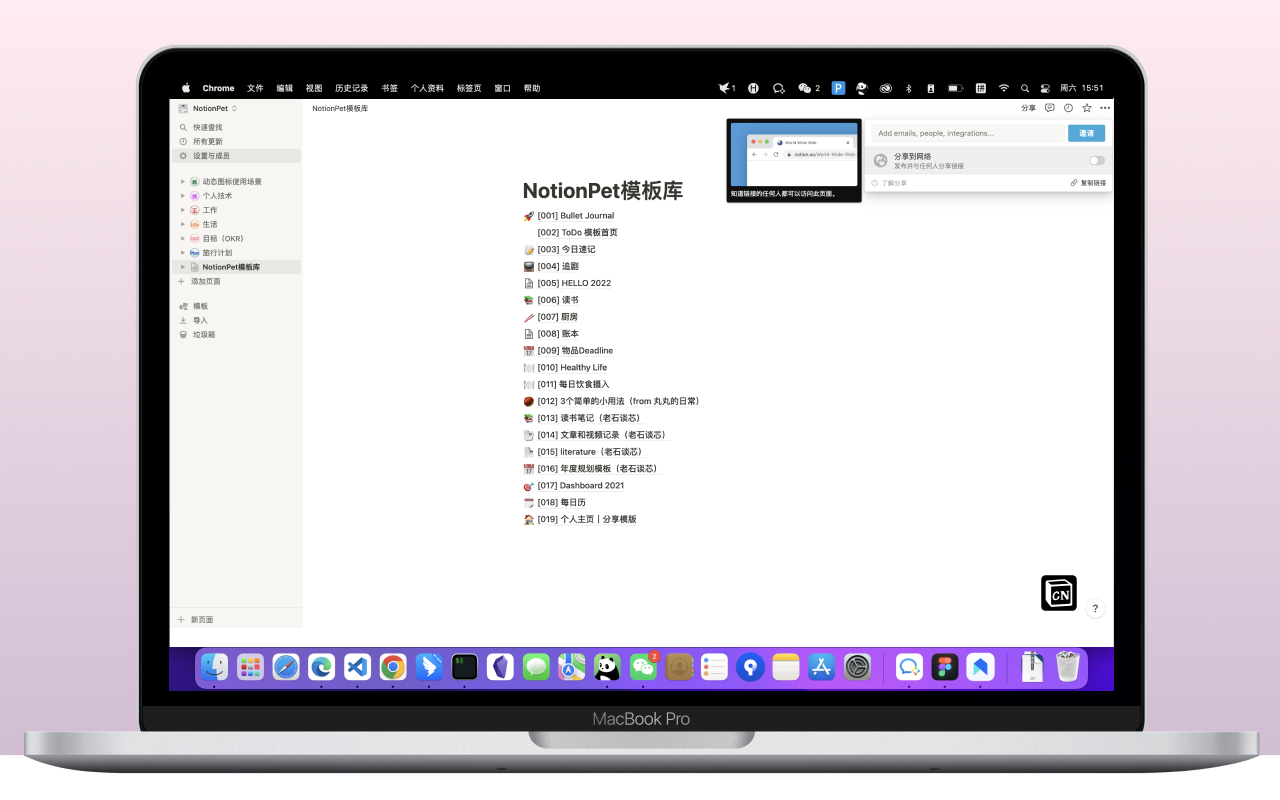1280x800 pixels.
Task: Click the blue 邀请 invite button
Action: click(1086, 133)
